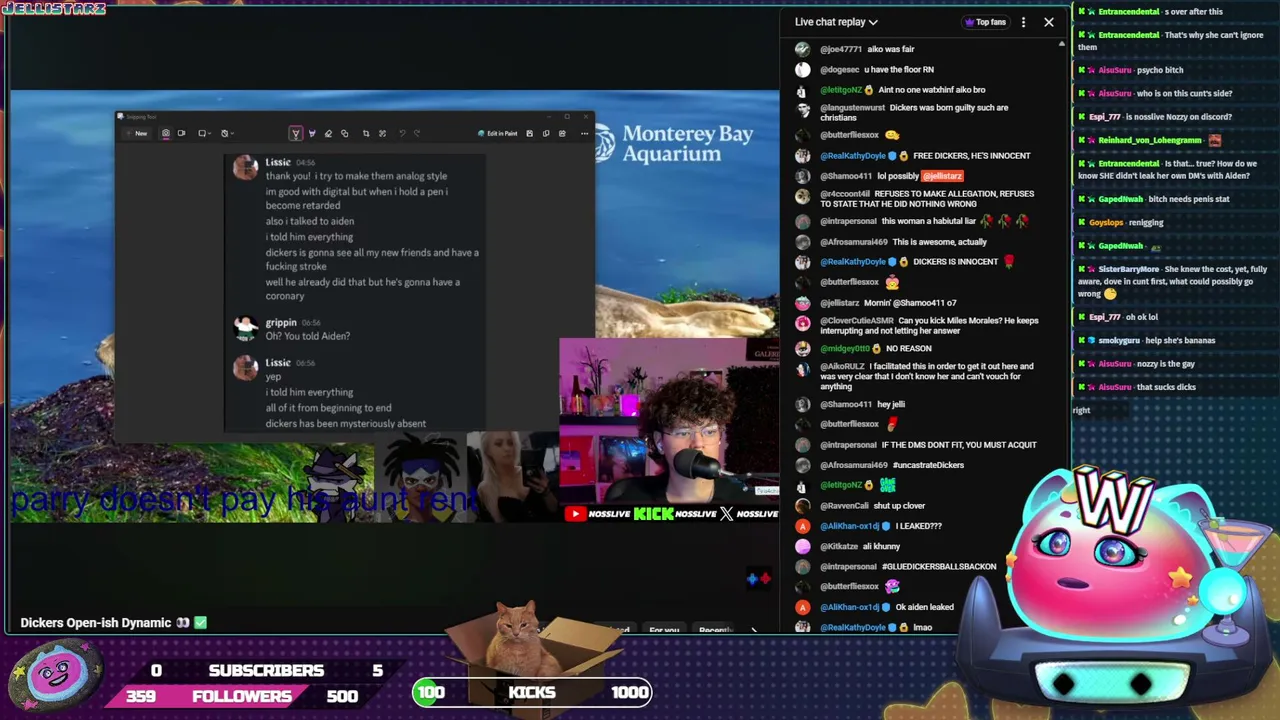Click the green KICK logo
This screenshot has width=1280, height=720.
[654, 514]
